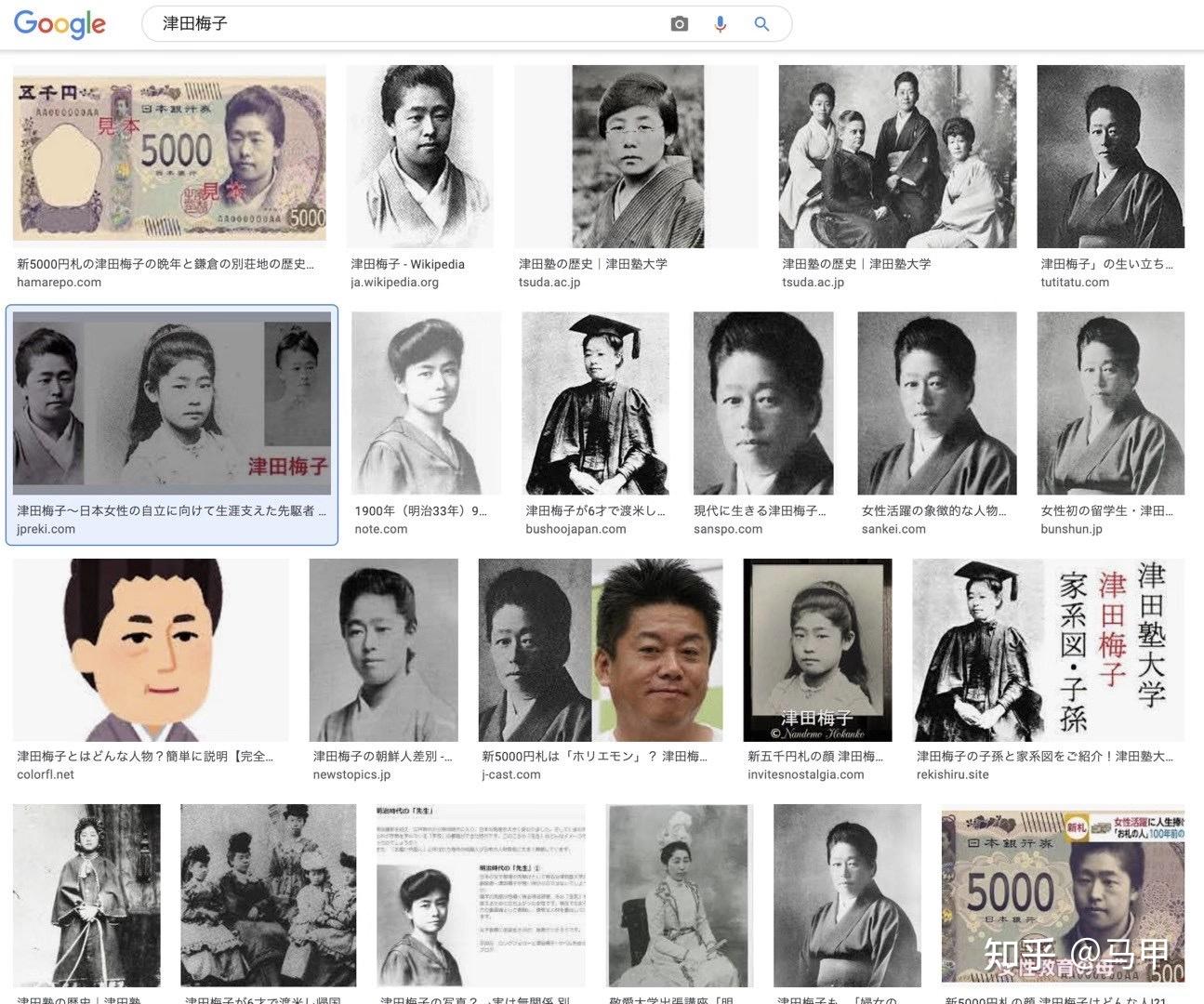This screenshot has height=1004, width=1204.
Task: Open bottom-row photo of girl in kimono standing
Action: [86, 895]
